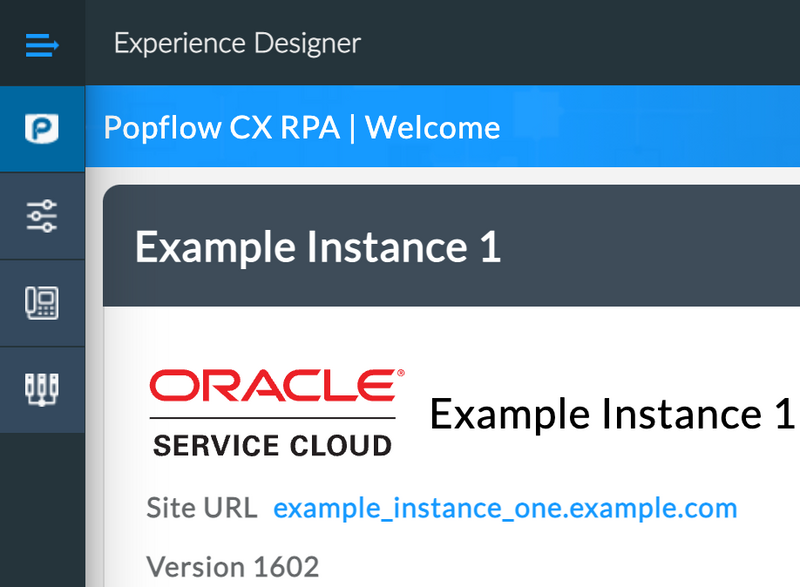Viewport: 800px width, 587px height.
Task: Select the Popflow CX RPA banner text
Action: 221,127
